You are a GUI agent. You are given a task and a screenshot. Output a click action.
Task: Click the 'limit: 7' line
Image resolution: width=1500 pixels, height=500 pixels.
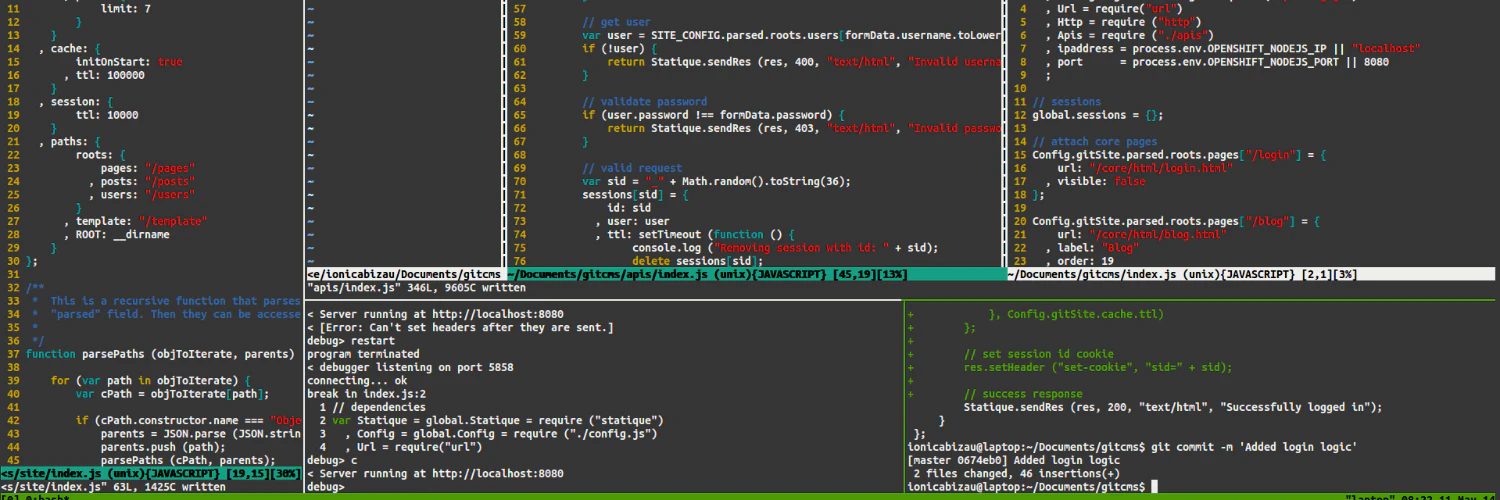(x=126, y=7)
